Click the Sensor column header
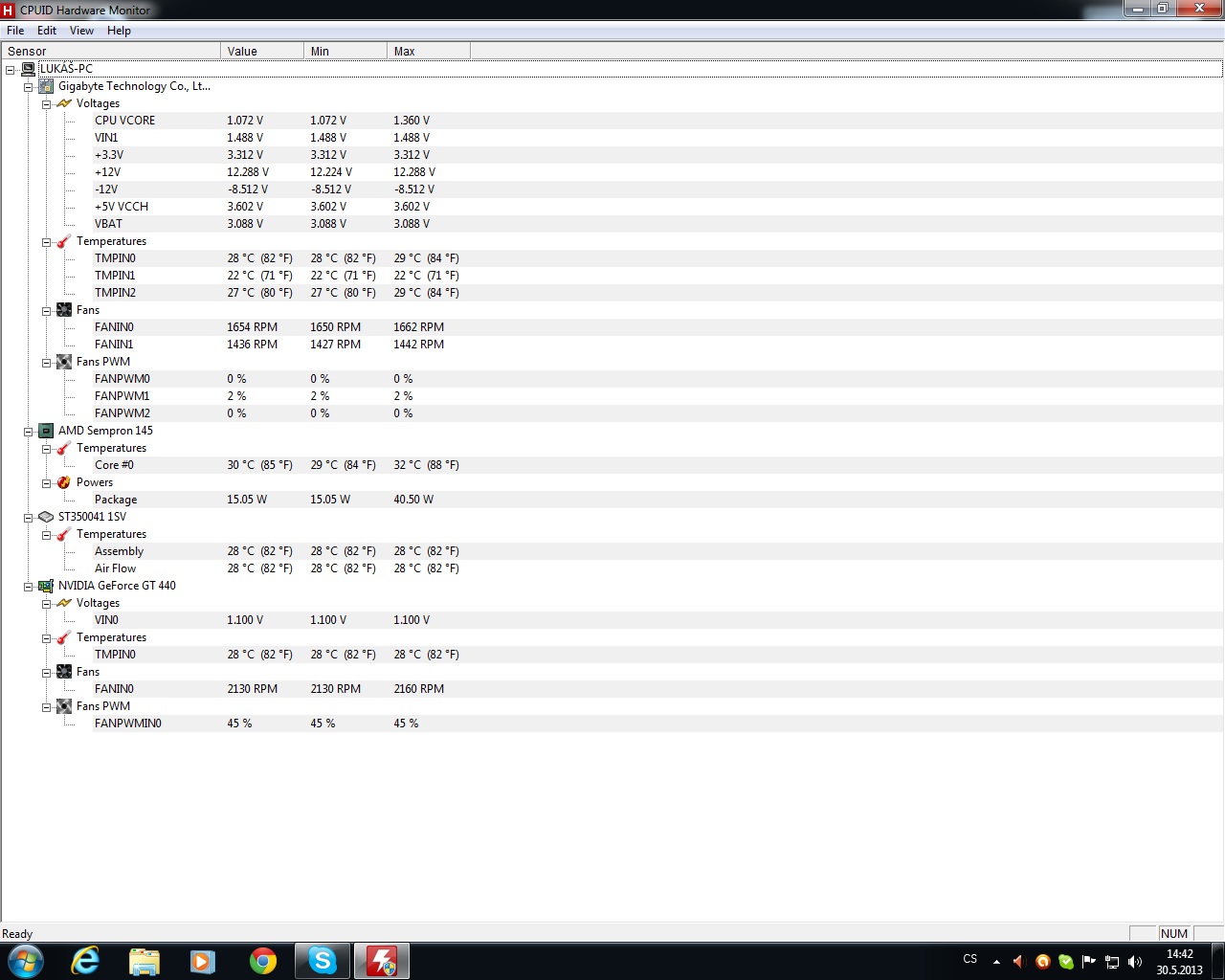 [111, 51]
